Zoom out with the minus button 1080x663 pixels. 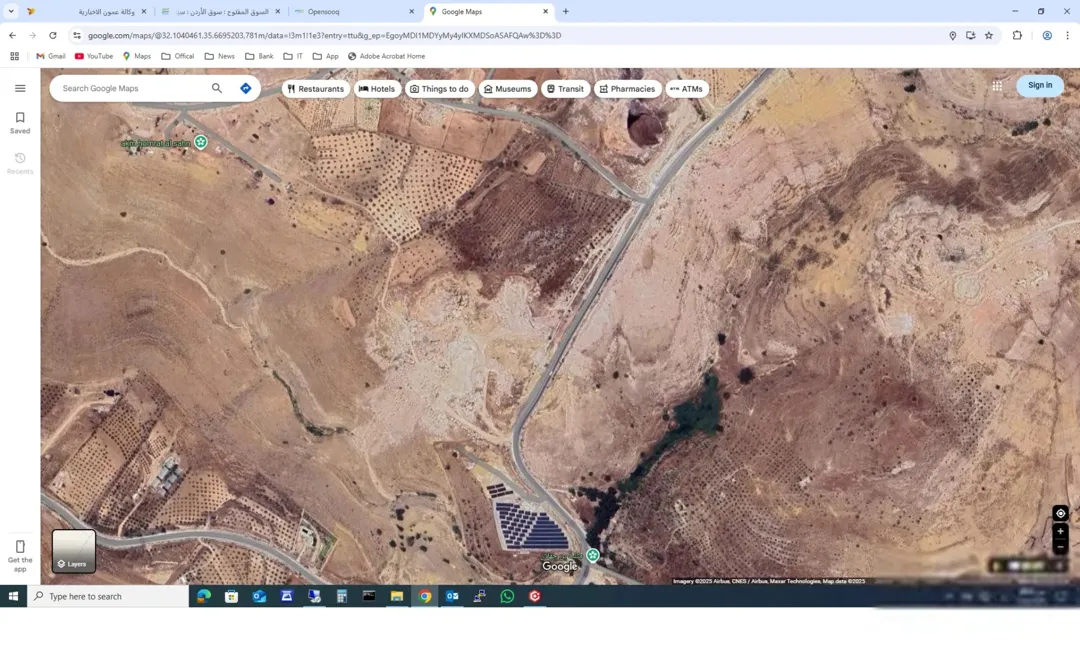click(x=1060, y=547)
